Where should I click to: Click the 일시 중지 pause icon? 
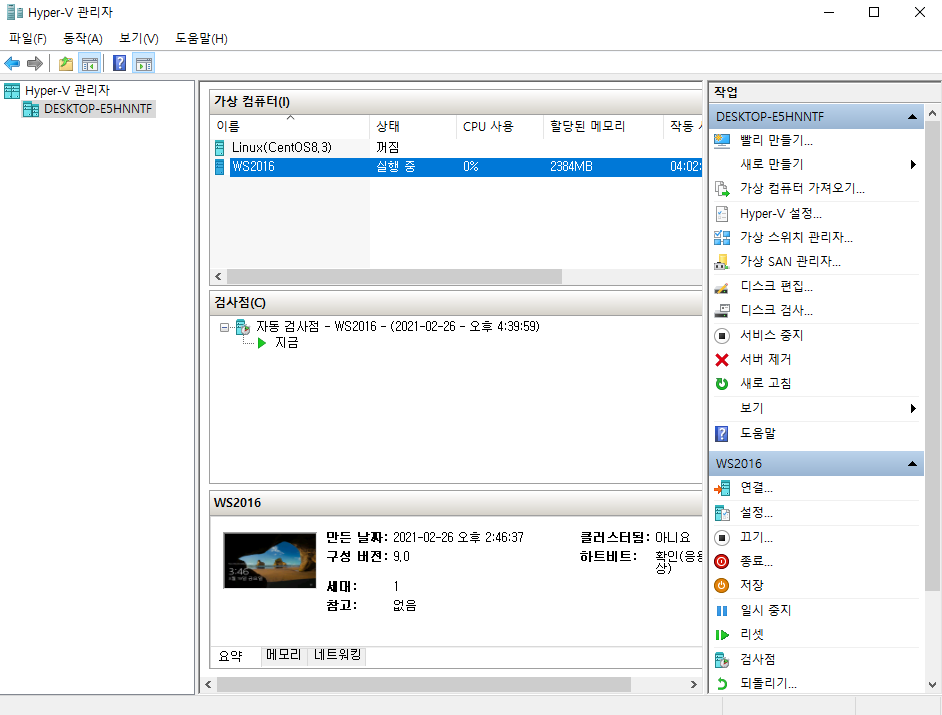[722, 611]
